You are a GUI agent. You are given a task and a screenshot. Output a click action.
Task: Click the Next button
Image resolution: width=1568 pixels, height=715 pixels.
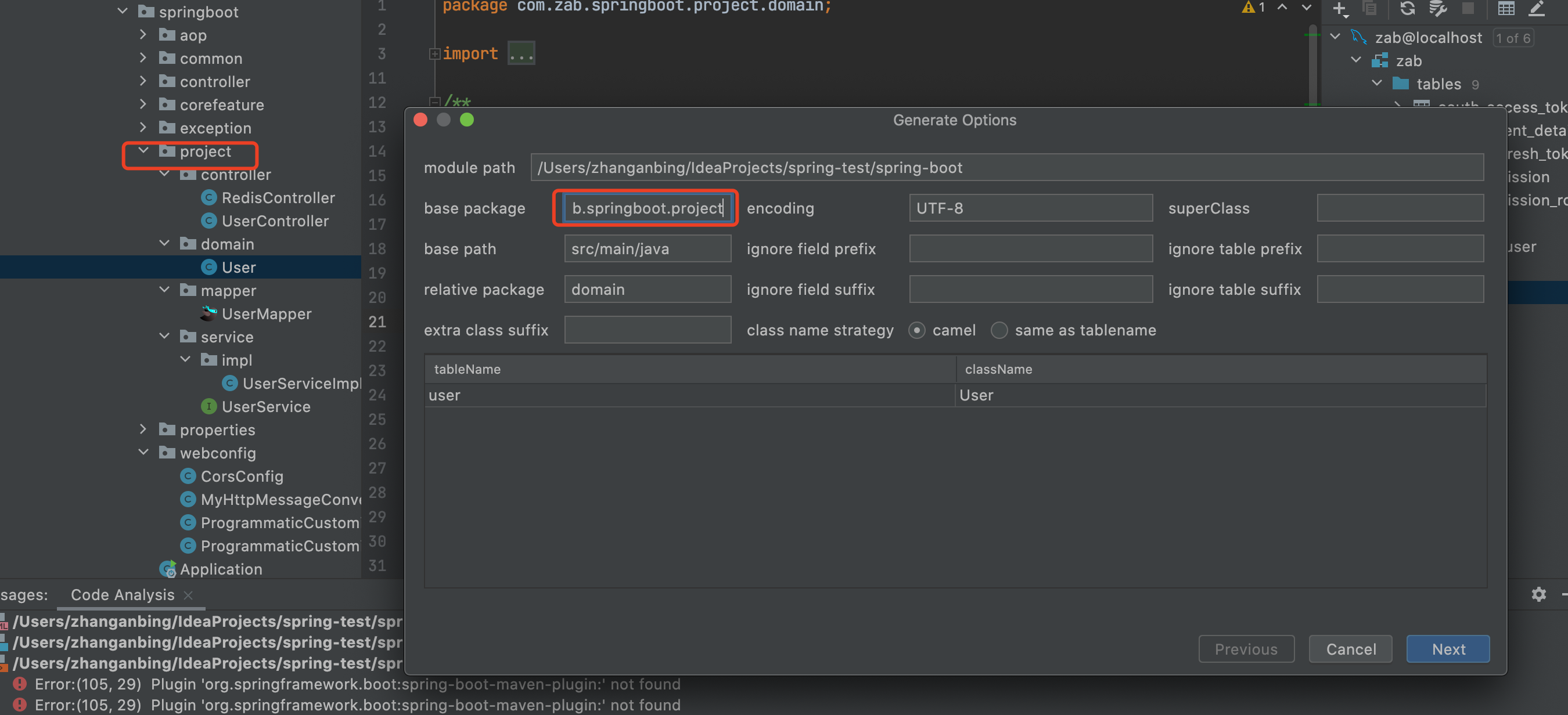coord(1447,649)
